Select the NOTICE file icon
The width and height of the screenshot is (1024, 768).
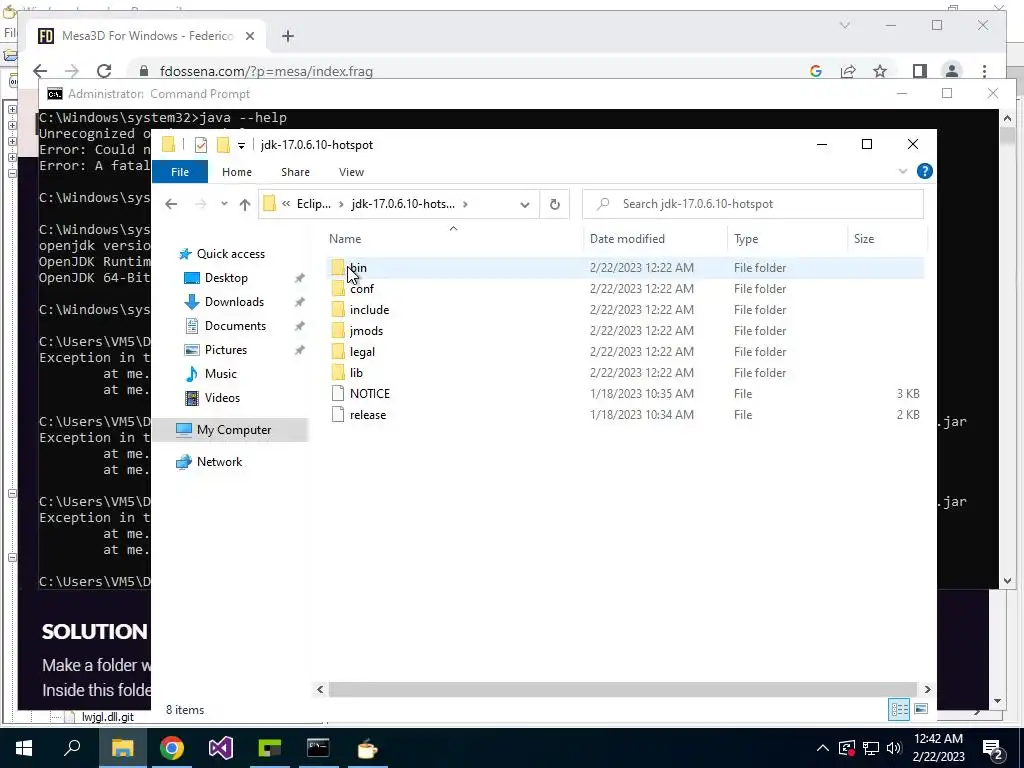(338, 394)
